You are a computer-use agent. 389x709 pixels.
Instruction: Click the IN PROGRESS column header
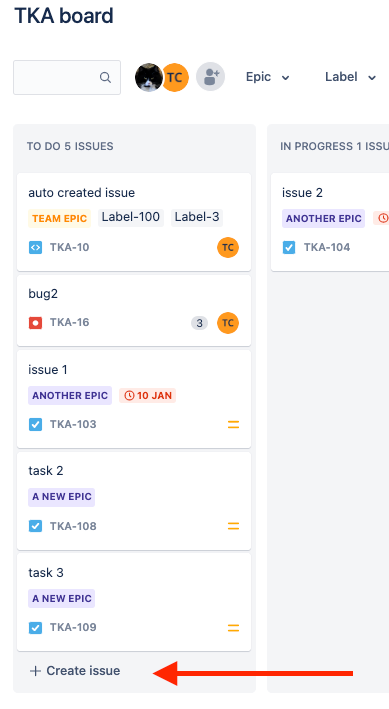click(x=334, y=146)
